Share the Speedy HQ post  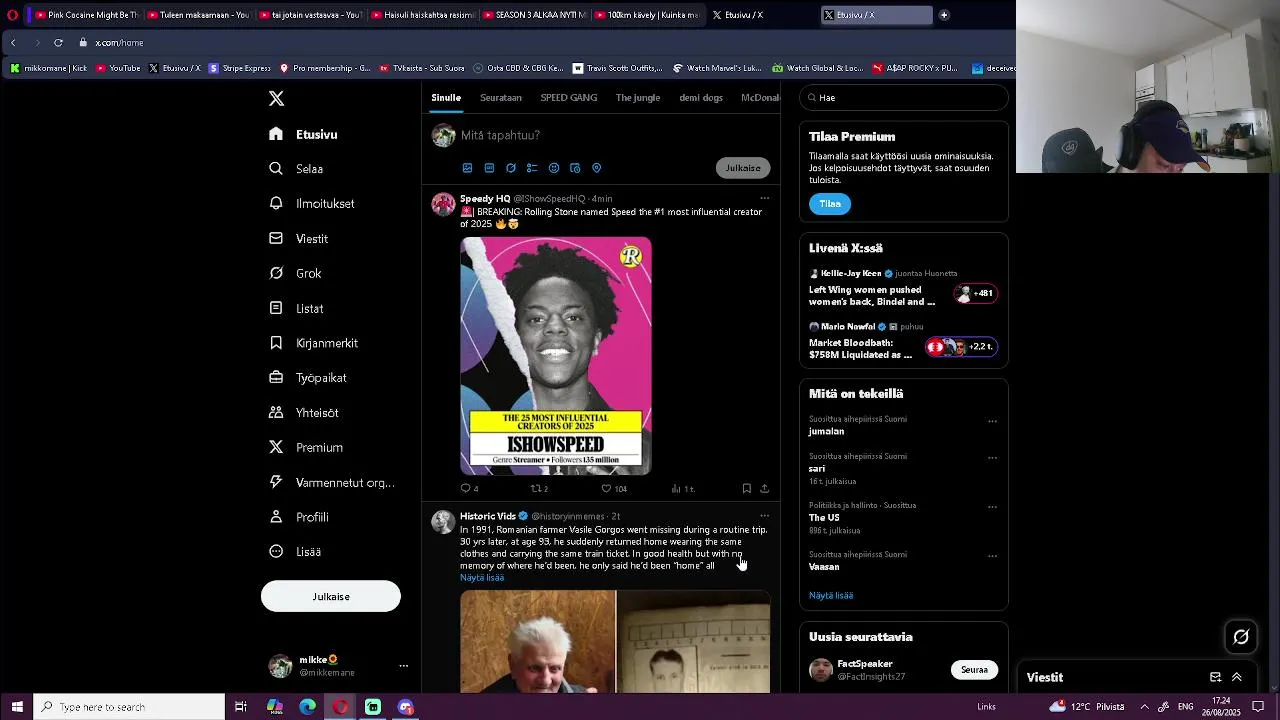coord(765,489)
